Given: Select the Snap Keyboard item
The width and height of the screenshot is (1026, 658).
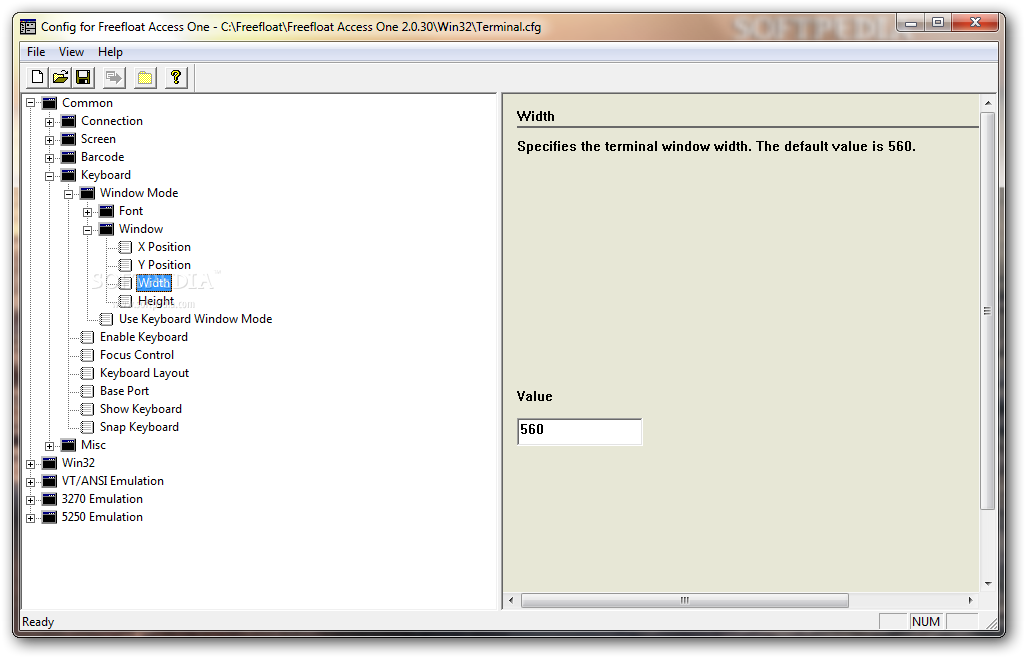Looking at the screenshot, I should click(x=139, y=427).
